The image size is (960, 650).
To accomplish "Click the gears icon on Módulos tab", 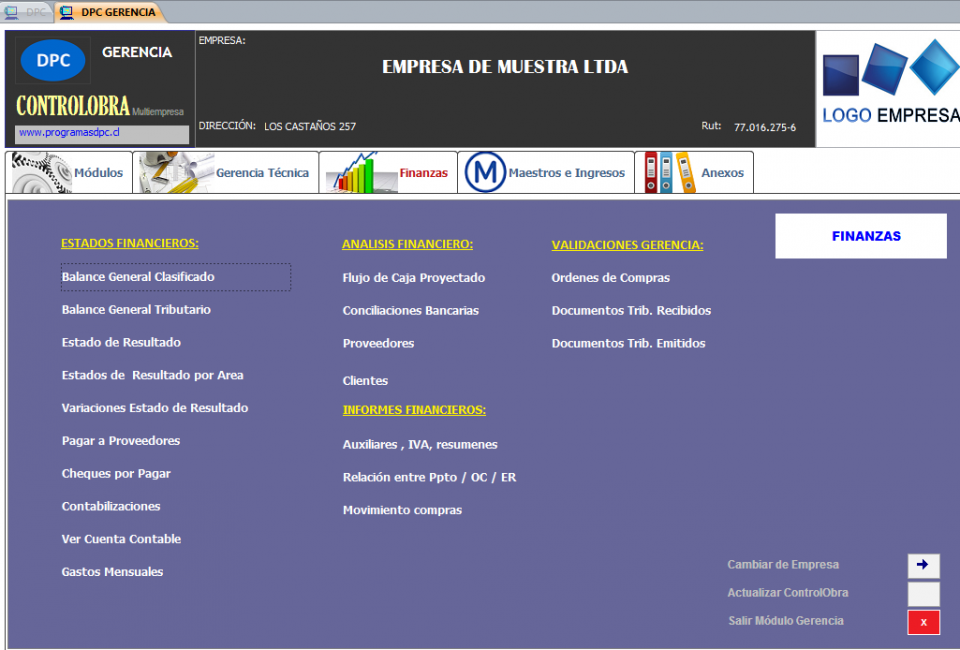I will (x=40, y=173).
